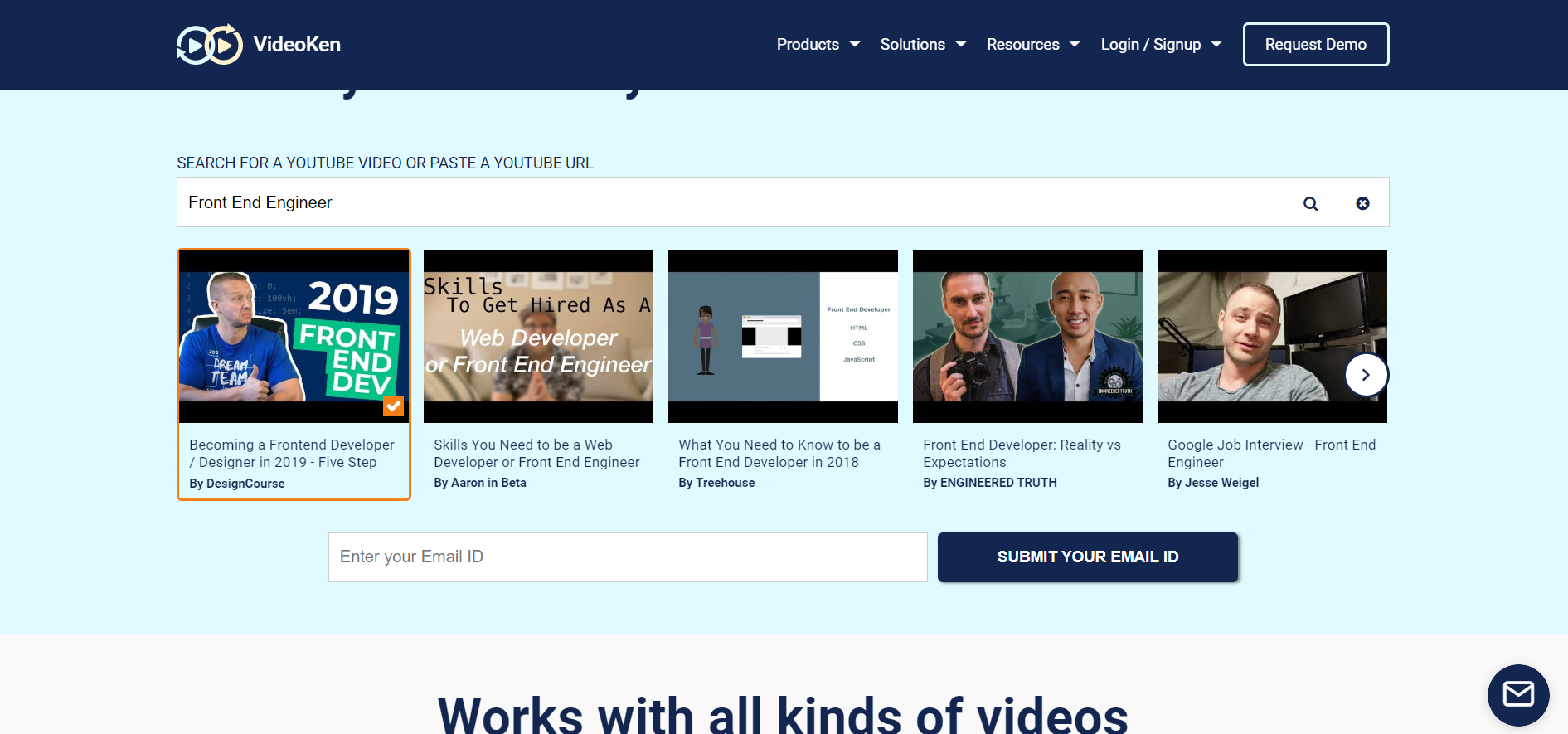Open the Products menu
1568x734 pixels.
[x=808, y=45]
